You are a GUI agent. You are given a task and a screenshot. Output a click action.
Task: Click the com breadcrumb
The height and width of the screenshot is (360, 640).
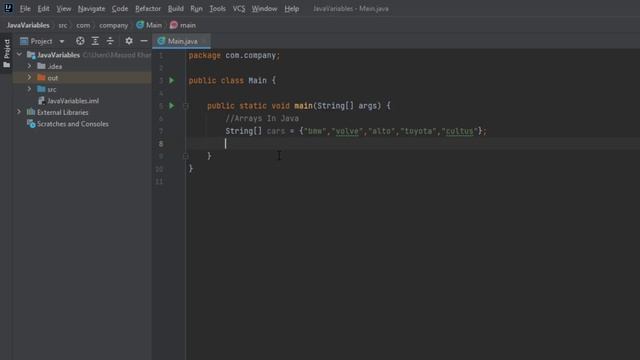[x=83, y=25]
